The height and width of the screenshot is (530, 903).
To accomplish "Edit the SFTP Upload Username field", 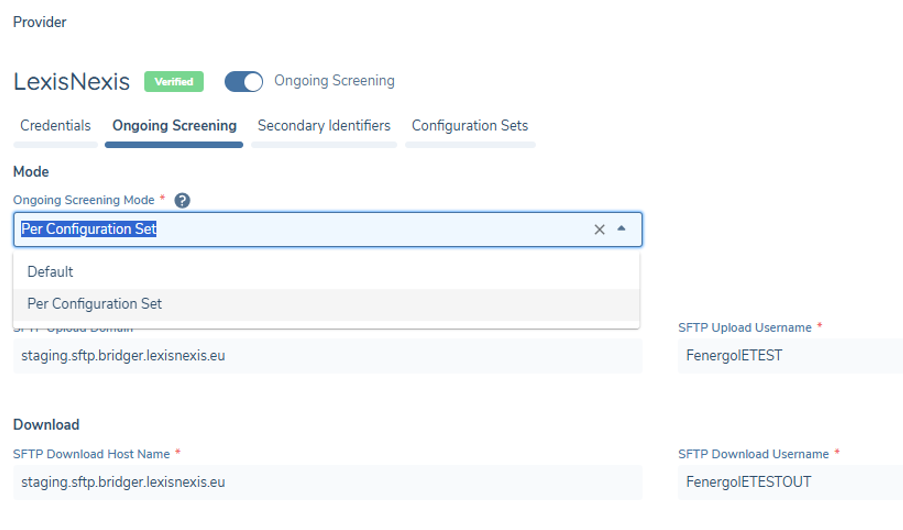I will tap(790, 356).
